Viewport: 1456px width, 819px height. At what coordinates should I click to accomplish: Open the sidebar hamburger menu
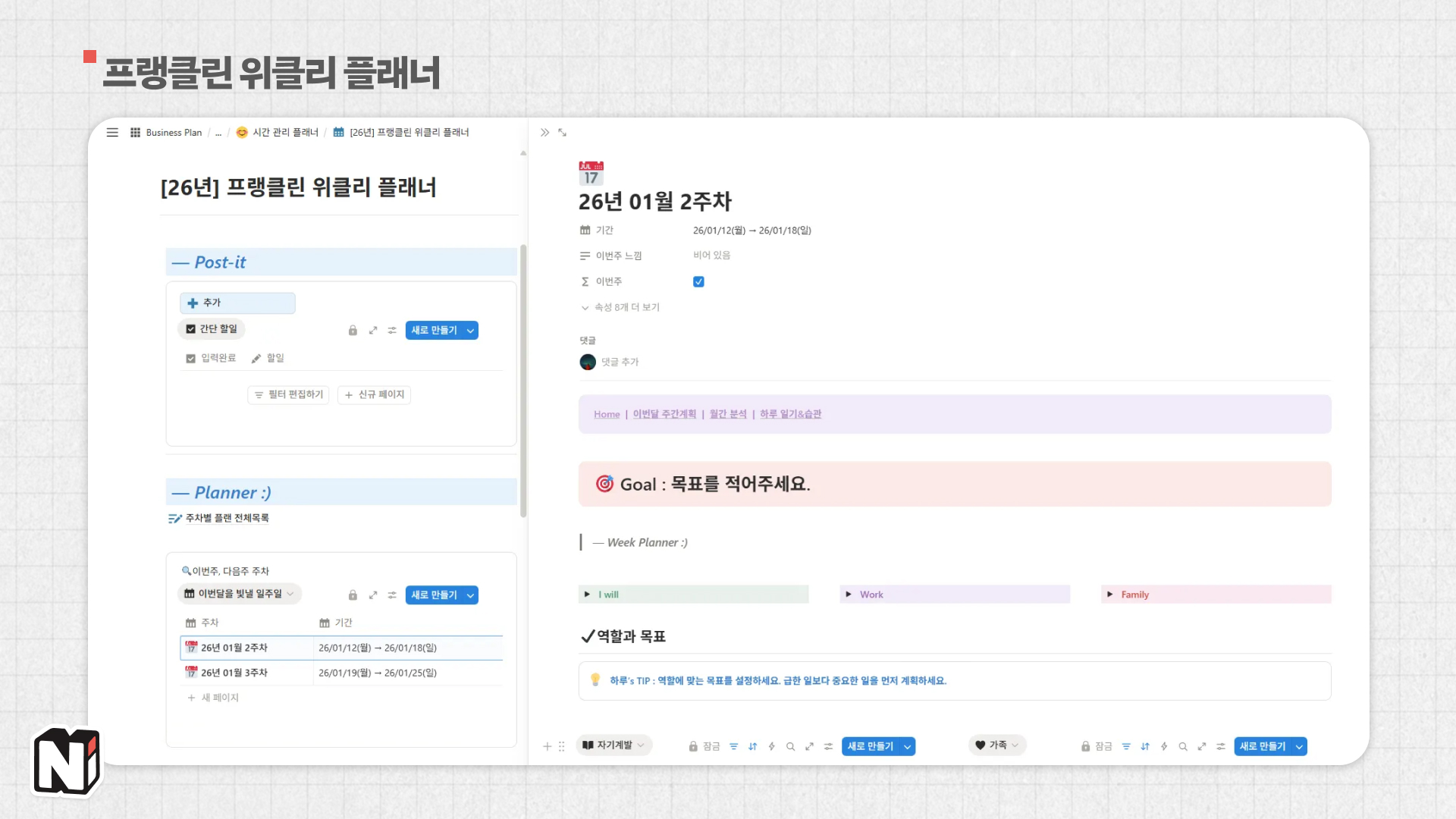tap(112, 133)
